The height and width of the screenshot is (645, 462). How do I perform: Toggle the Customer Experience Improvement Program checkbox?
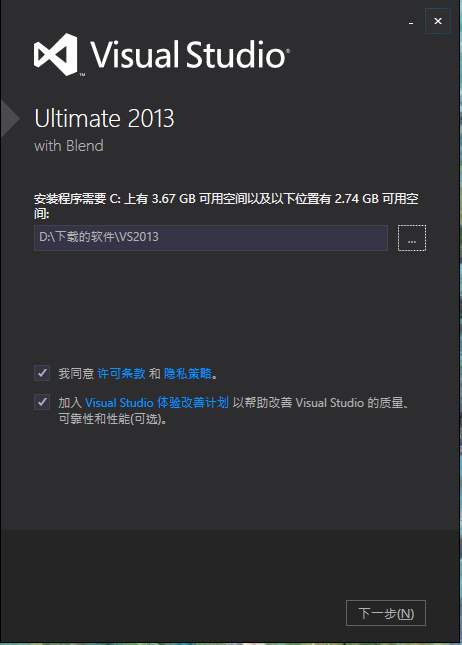click(42, 402)
